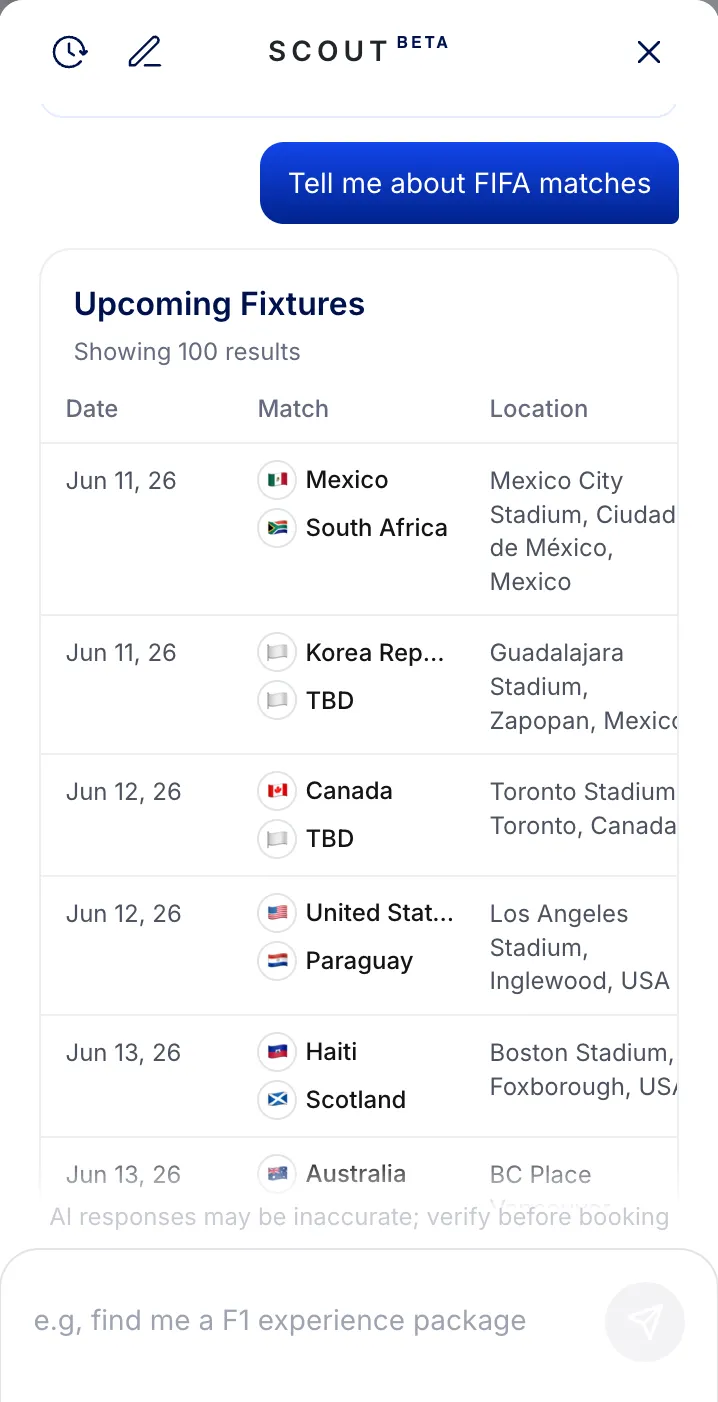Image resolution: width=718 pixels, height=1402 pixels.
Task: Click the message input field
Action: [x=300, y=1320]
